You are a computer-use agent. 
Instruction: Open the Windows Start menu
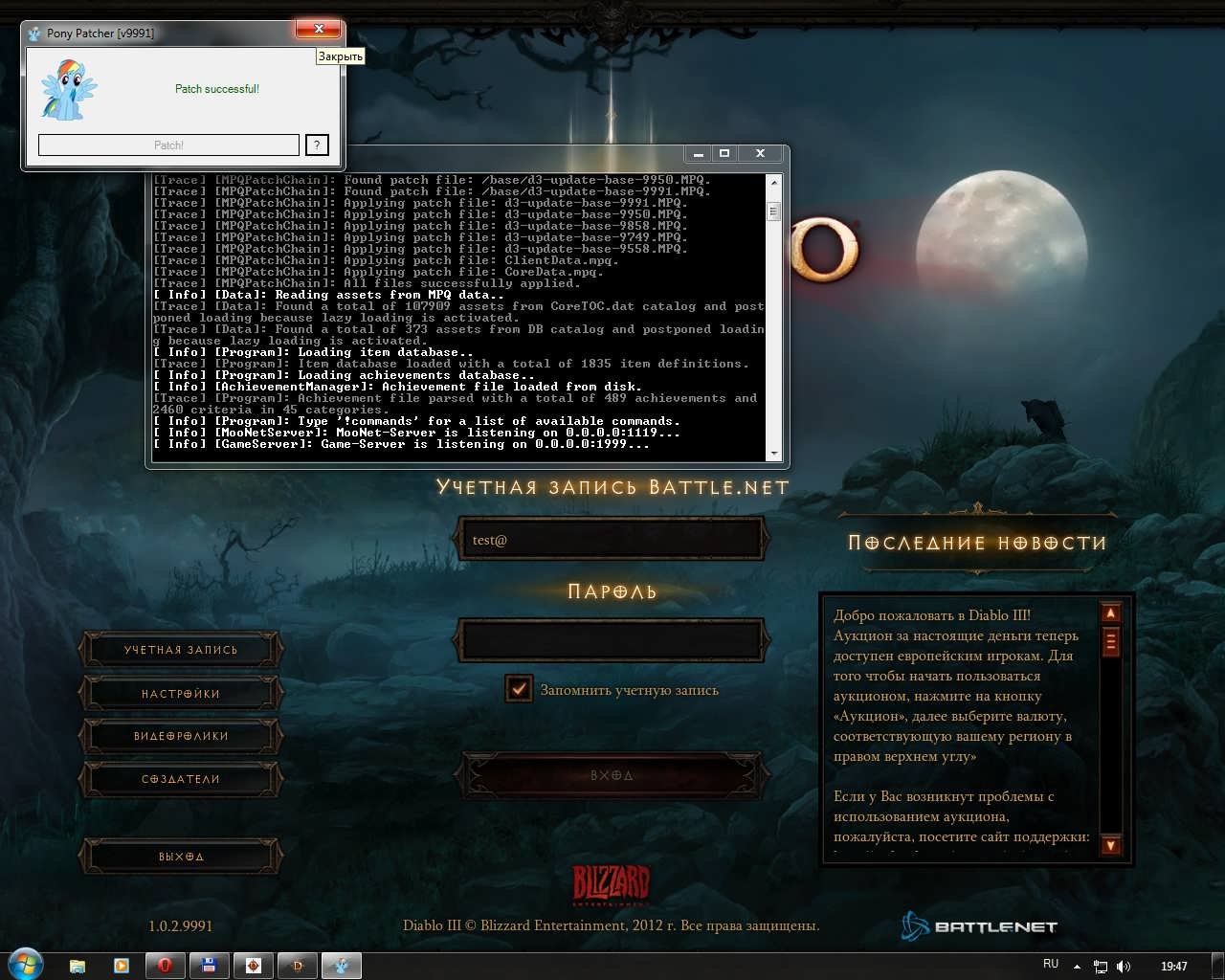click(24, 965)
